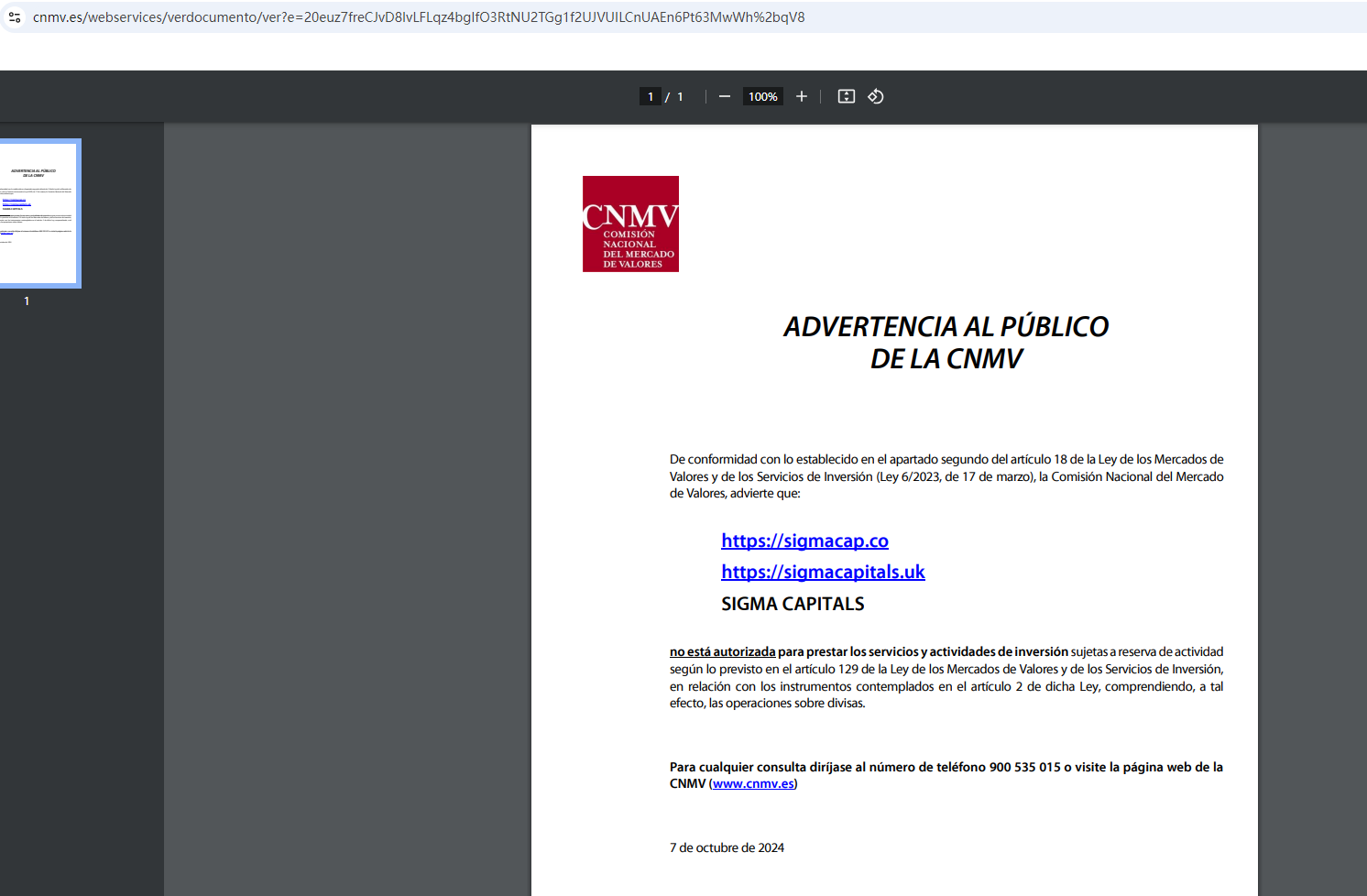
Task: Click the ADVERTENCIA AL PÚBLICO heading
Action: (x=946, y=326)
